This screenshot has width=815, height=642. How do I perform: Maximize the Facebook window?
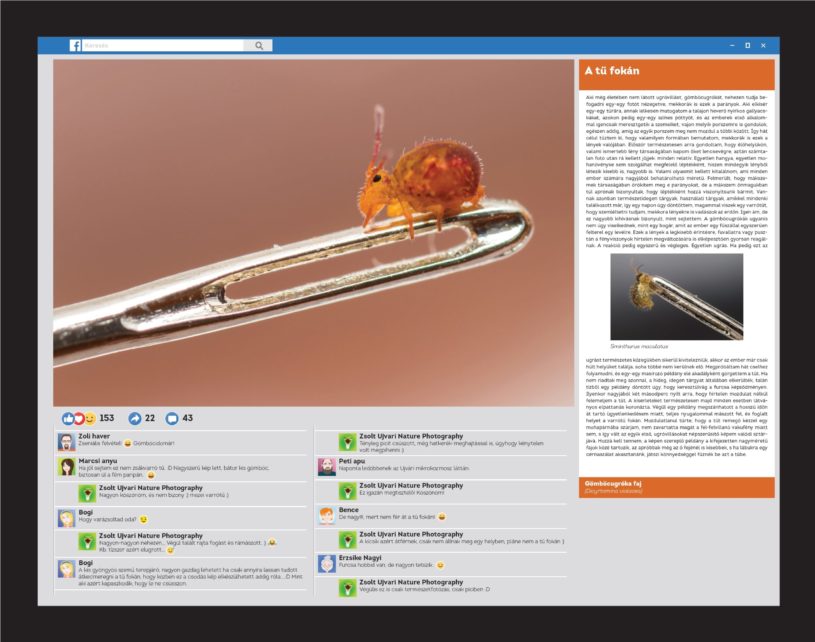(747, 46)
